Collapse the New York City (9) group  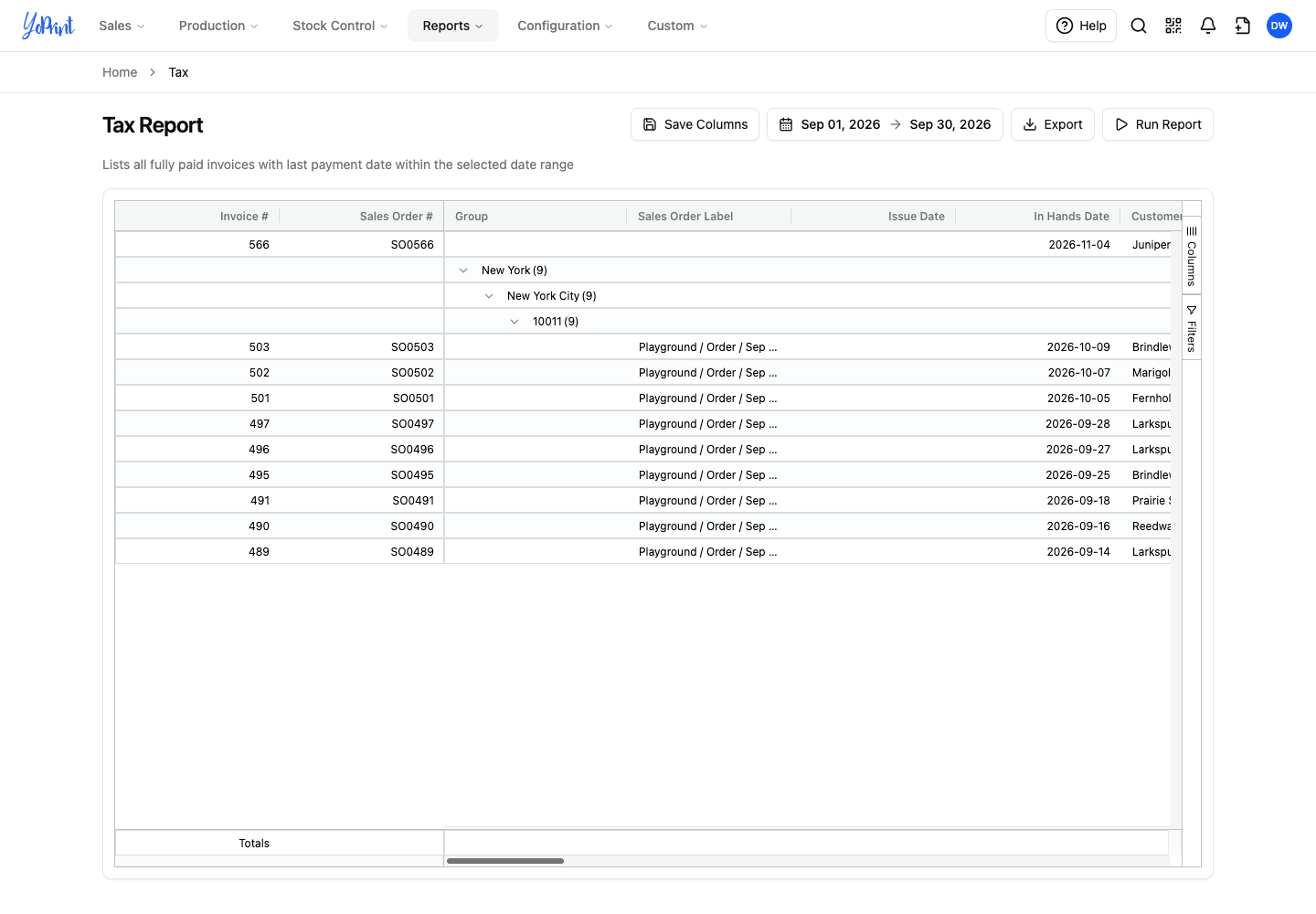(489, 296)
